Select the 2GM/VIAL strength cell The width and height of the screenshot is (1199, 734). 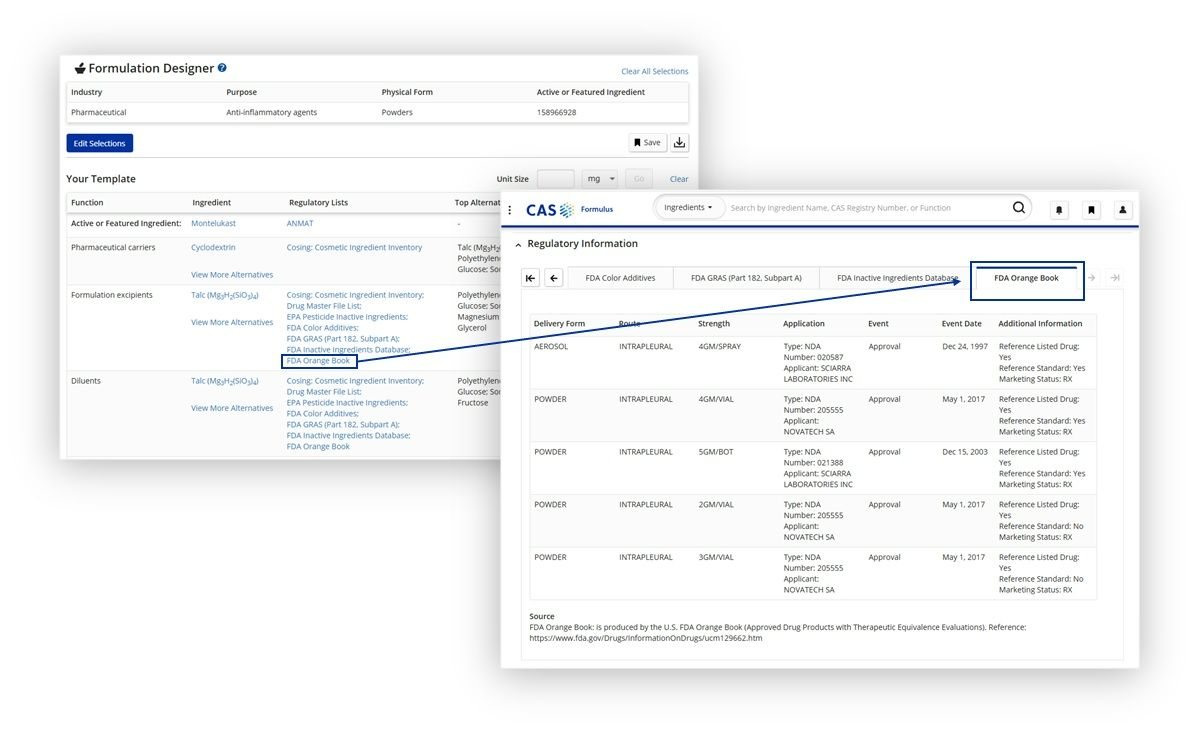pos(716,505)
